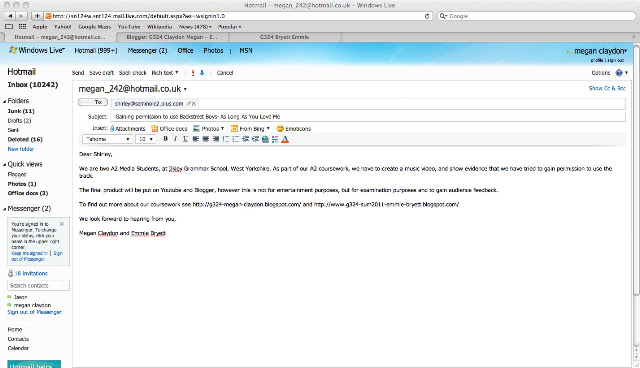
Task: Decrease indent of the paragraph
Action: click(246, 139)
